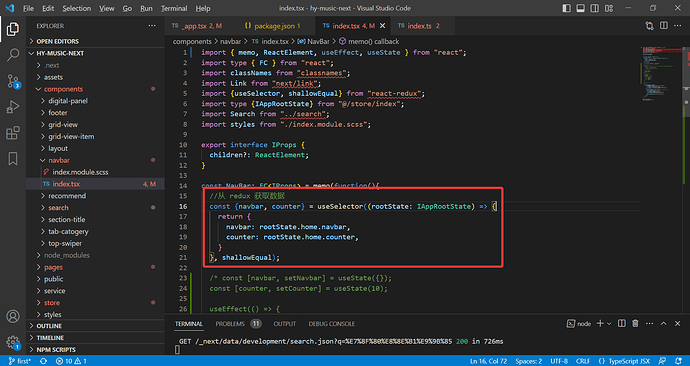Collapse the HY-MUSIC-NEXT section

tap(95, 53)
